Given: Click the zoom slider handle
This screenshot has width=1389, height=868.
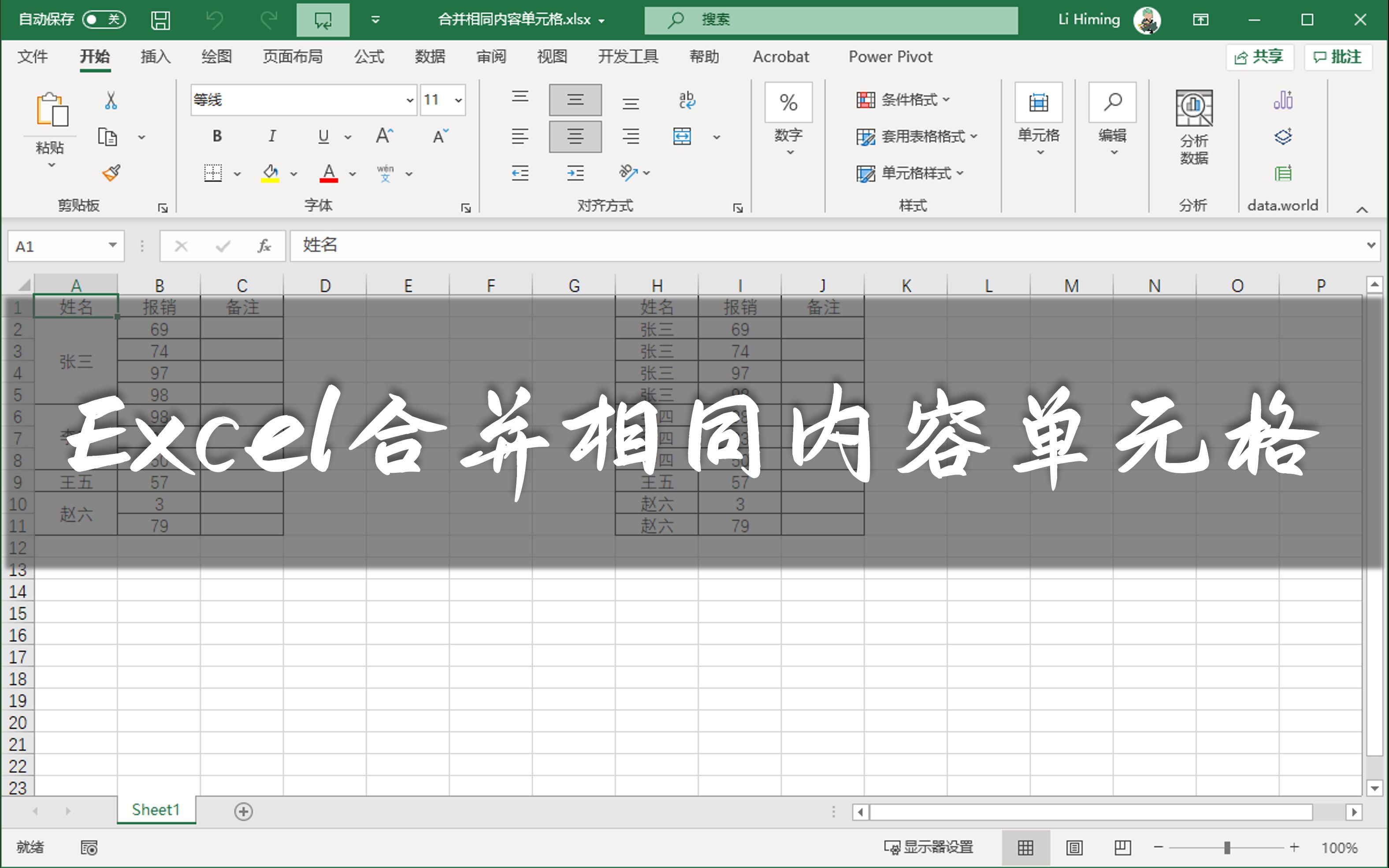Looking at the screenshot, I should (1226, 847).
